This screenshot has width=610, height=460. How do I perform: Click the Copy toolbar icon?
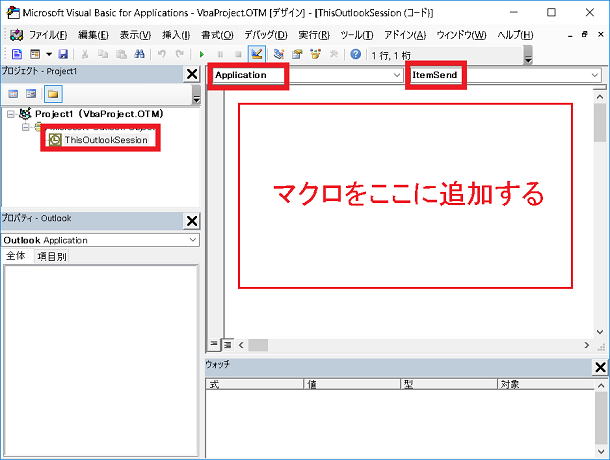click(103, 54)
